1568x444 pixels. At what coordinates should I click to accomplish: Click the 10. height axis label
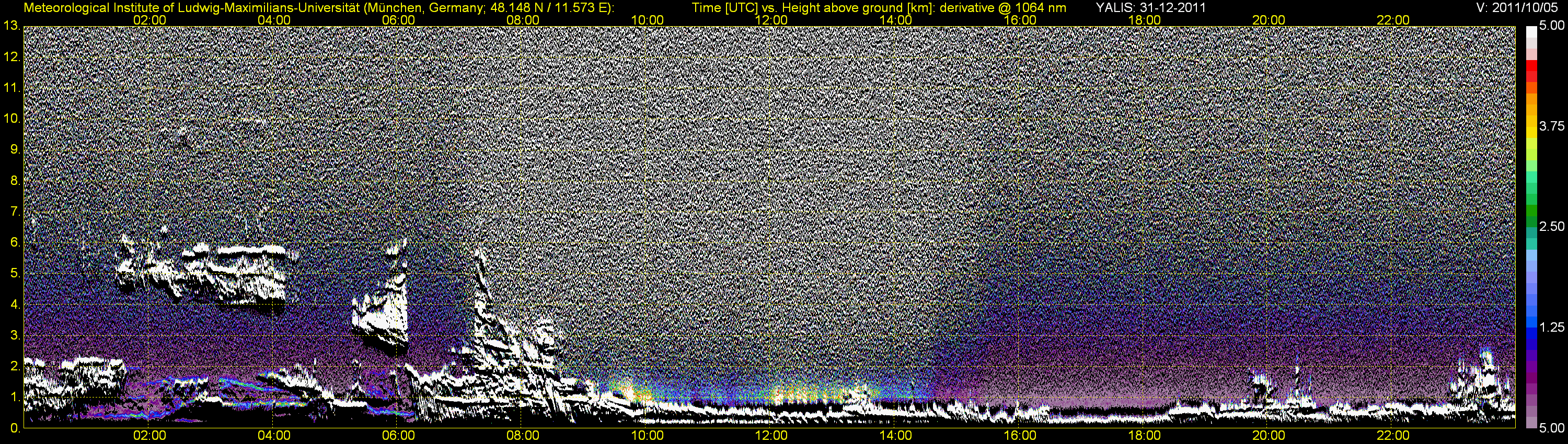[x=12, y=119]
